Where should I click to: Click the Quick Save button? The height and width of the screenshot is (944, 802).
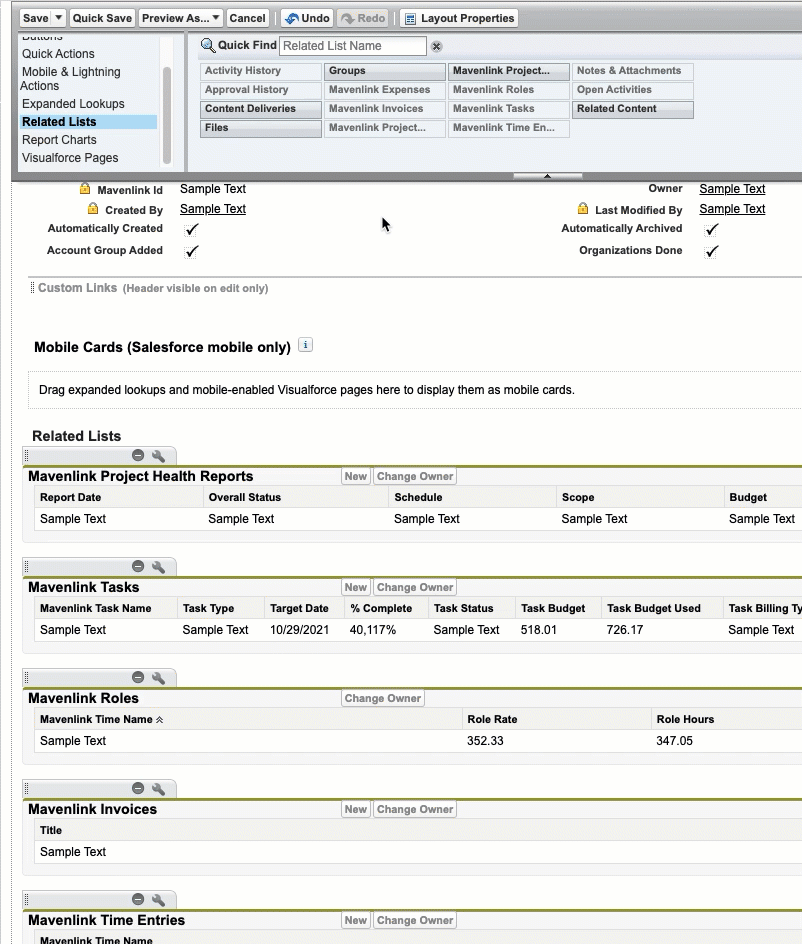[x=102, y=18]
